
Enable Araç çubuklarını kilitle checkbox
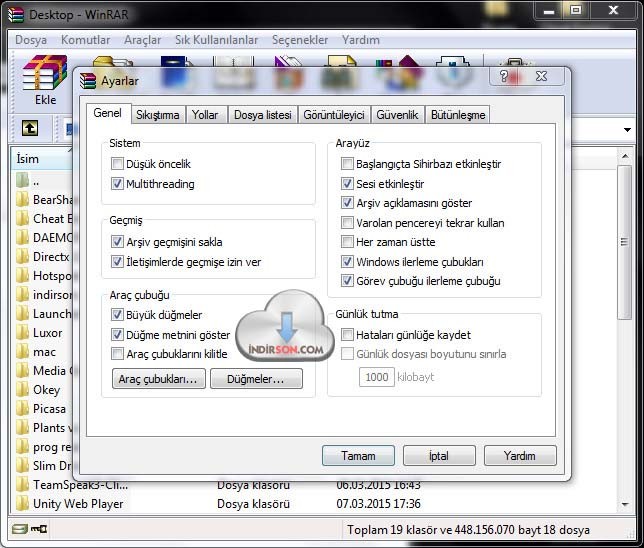click(117, 354)
